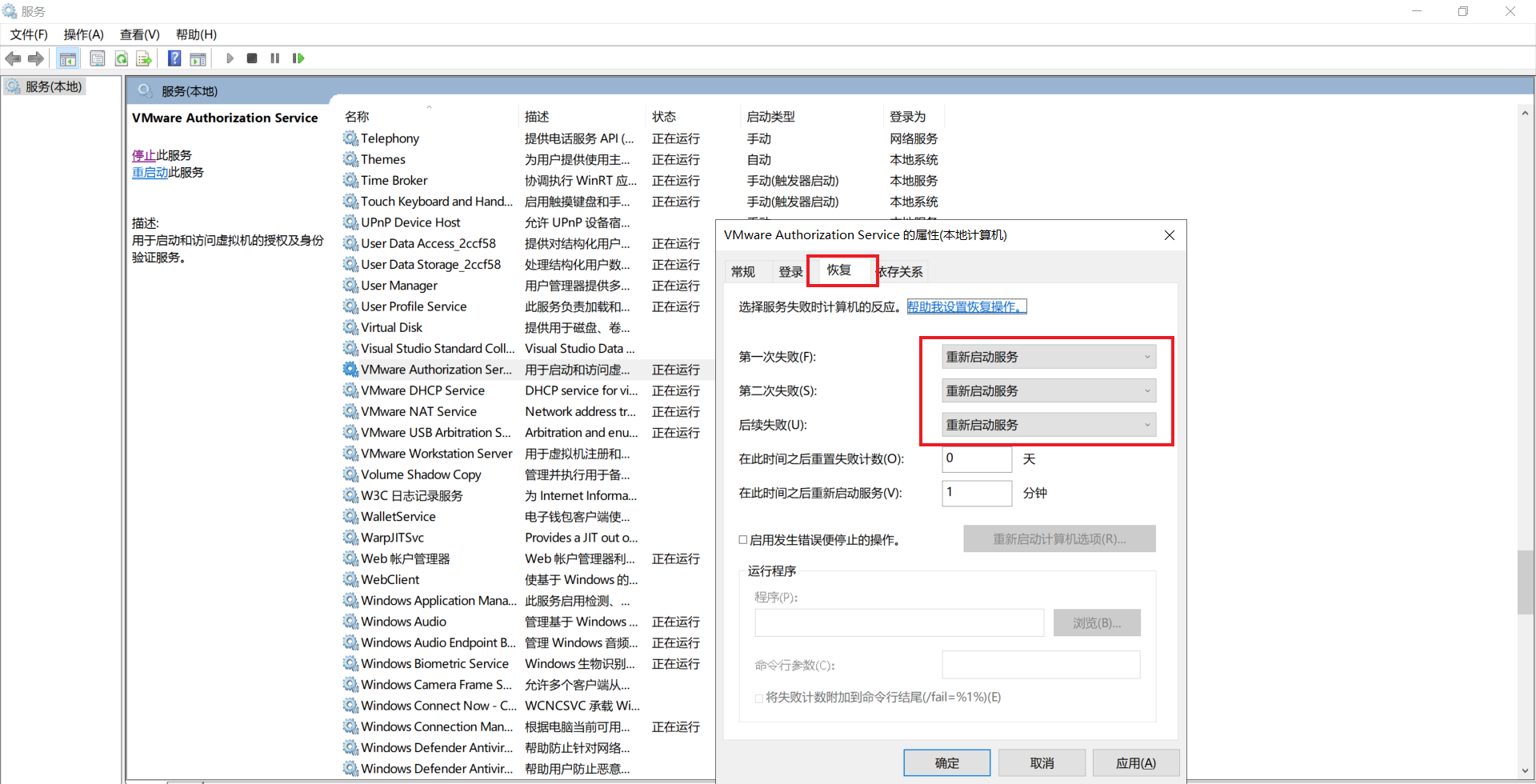
Task: Click the reset fail count days field
Action: (977, 458)
